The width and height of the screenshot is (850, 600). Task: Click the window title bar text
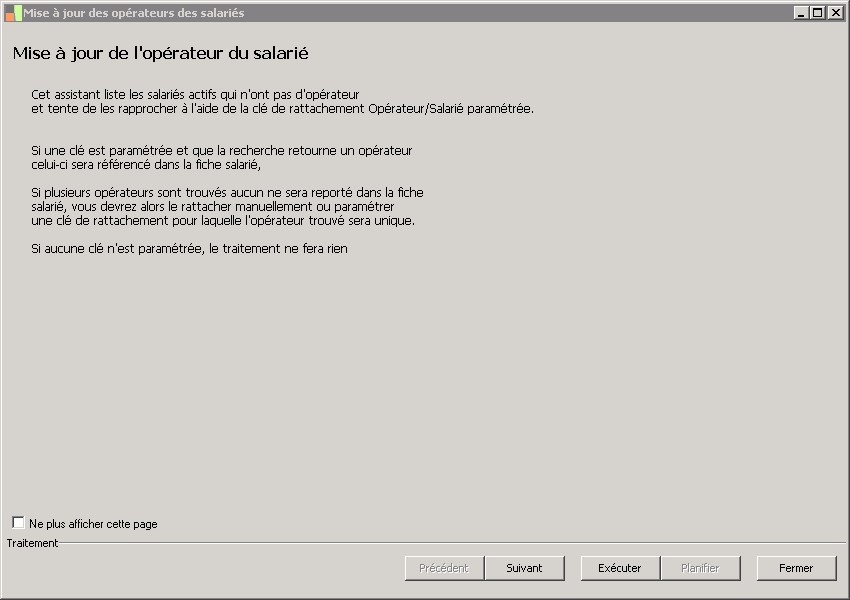134,13
